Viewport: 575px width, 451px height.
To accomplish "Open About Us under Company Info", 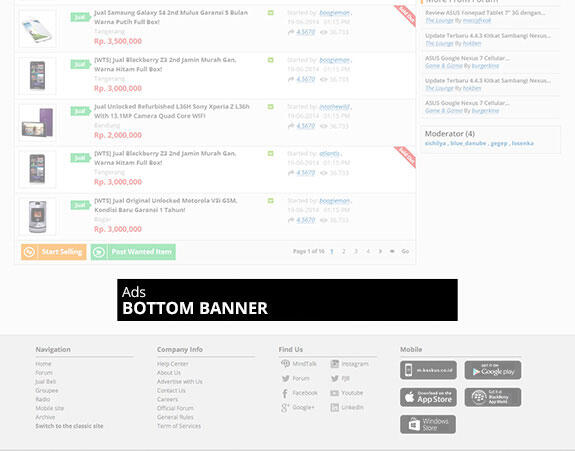I will click(x=169, y=373).
